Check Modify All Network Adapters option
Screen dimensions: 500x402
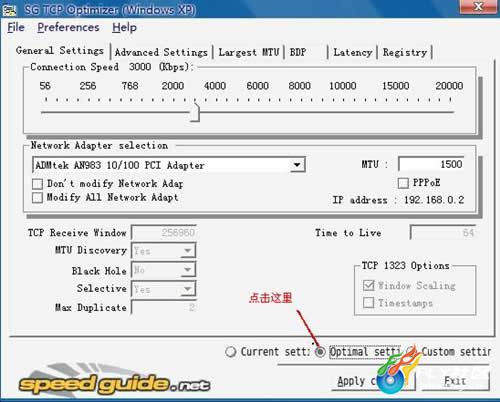pos(37,197)
